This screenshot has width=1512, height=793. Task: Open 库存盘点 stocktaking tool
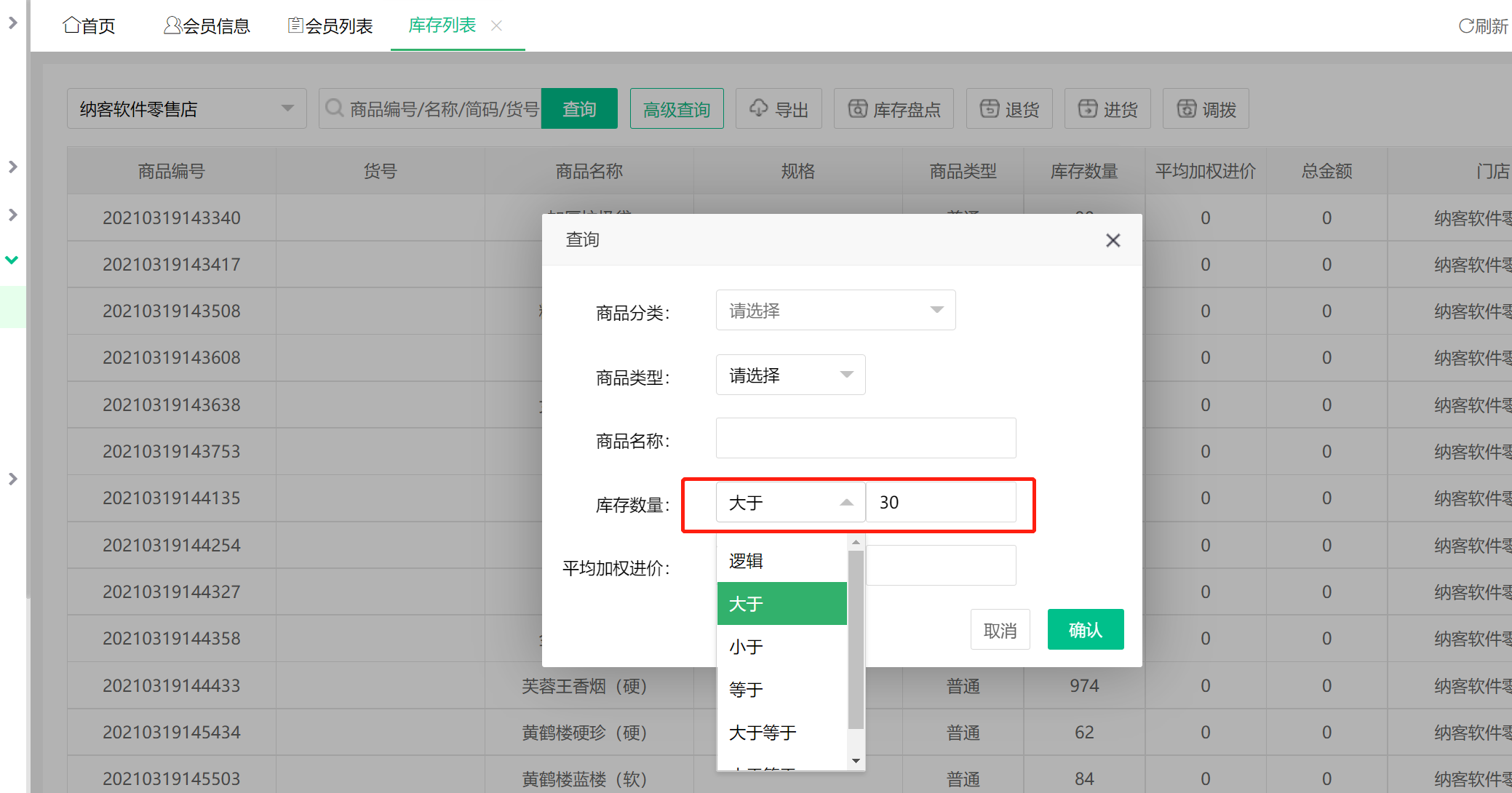pyautogui.click(x=894, y=108)
